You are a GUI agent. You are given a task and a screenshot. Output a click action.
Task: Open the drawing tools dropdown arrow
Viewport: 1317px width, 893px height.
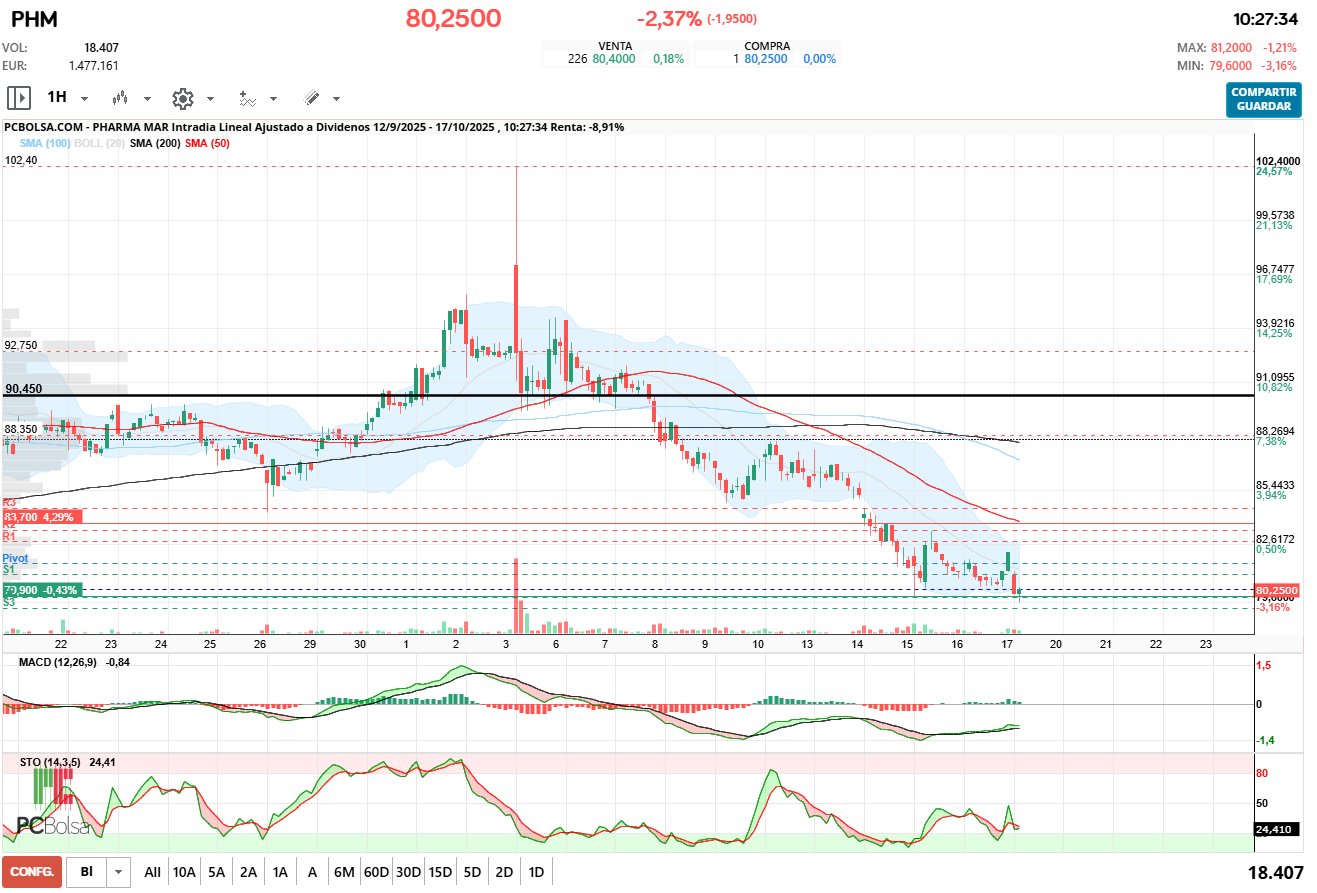(x=336, y=99)
